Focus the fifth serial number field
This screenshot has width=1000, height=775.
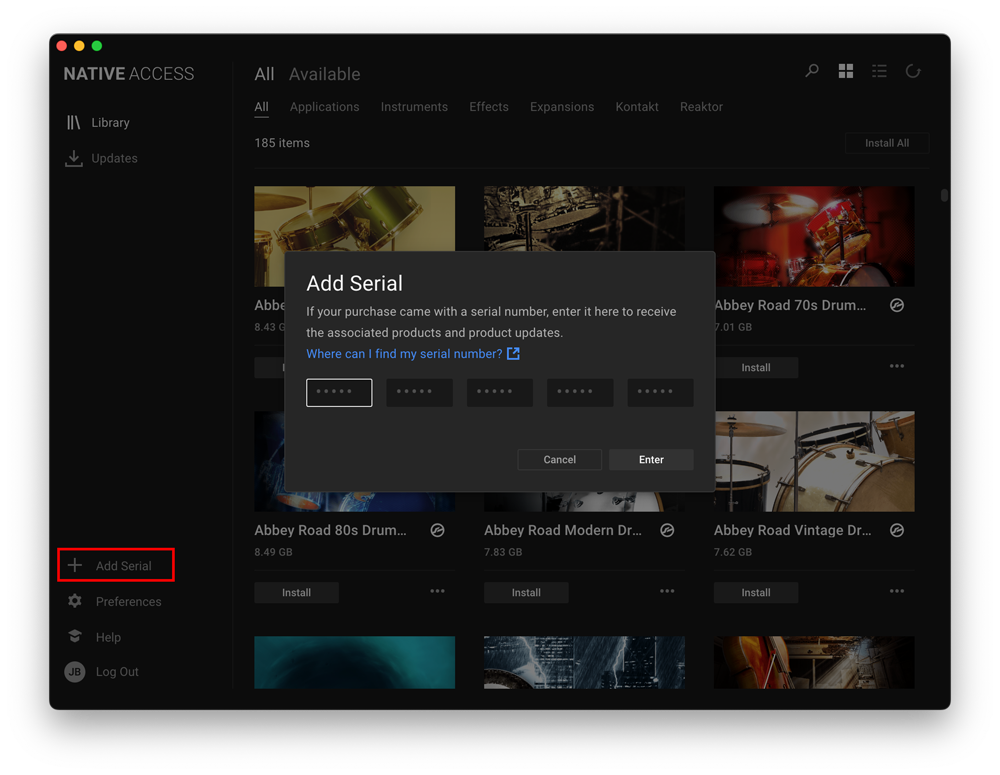(661, 392)
